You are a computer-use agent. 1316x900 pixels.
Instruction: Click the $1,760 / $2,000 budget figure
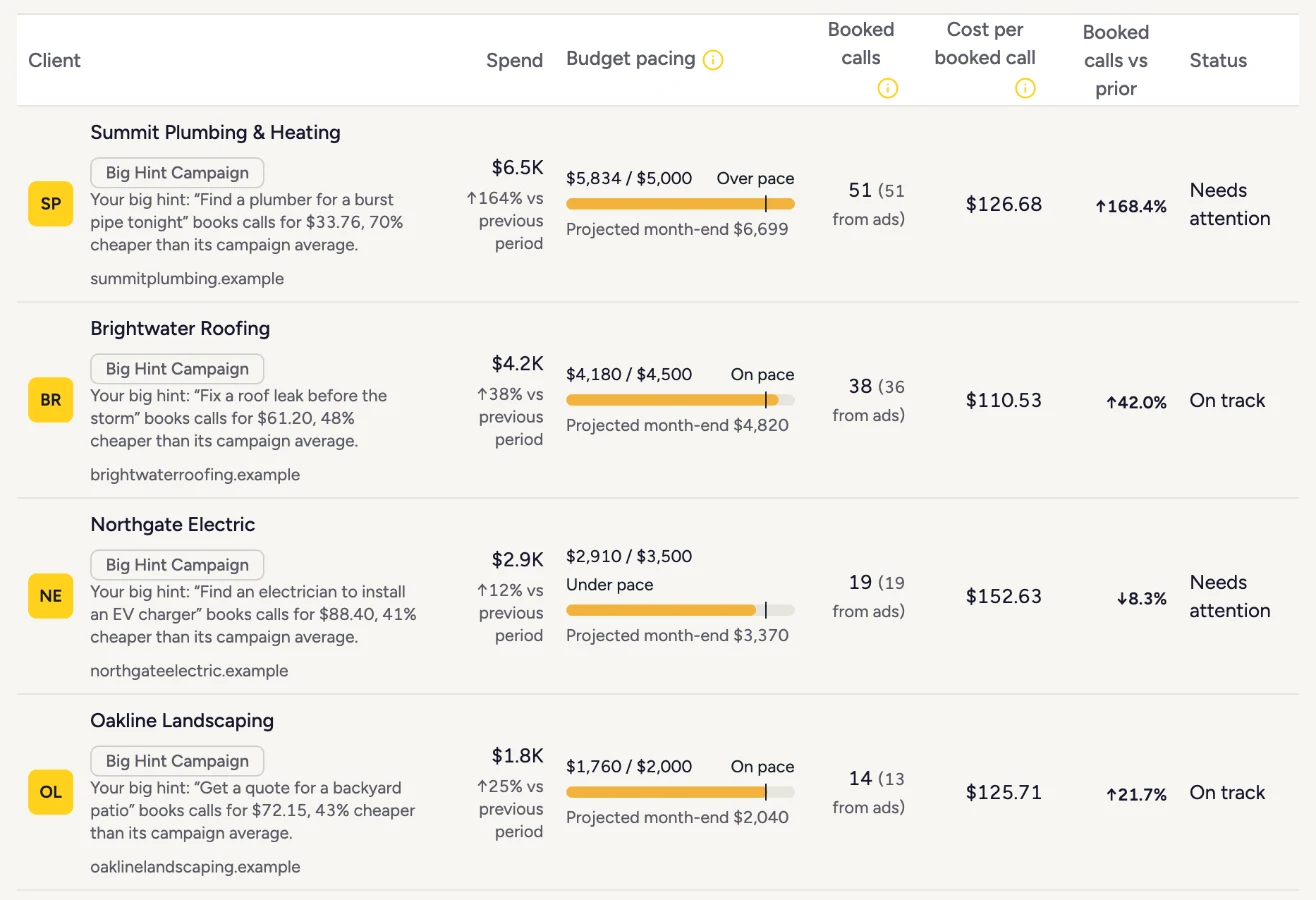(x=629, y=767)
